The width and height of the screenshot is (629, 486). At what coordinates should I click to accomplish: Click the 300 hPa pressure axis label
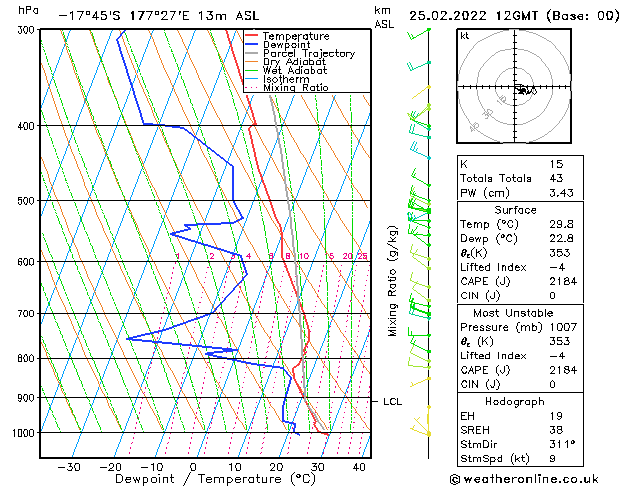(x=28, y=30)
